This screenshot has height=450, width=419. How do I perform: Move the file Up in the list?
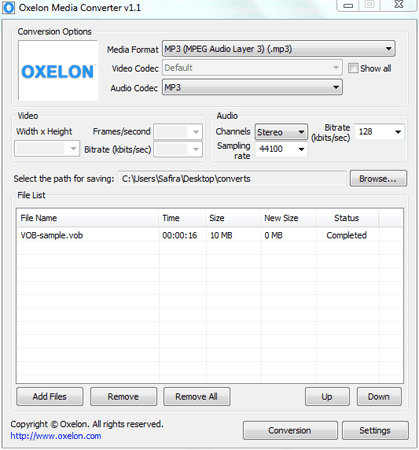point(327,396)
